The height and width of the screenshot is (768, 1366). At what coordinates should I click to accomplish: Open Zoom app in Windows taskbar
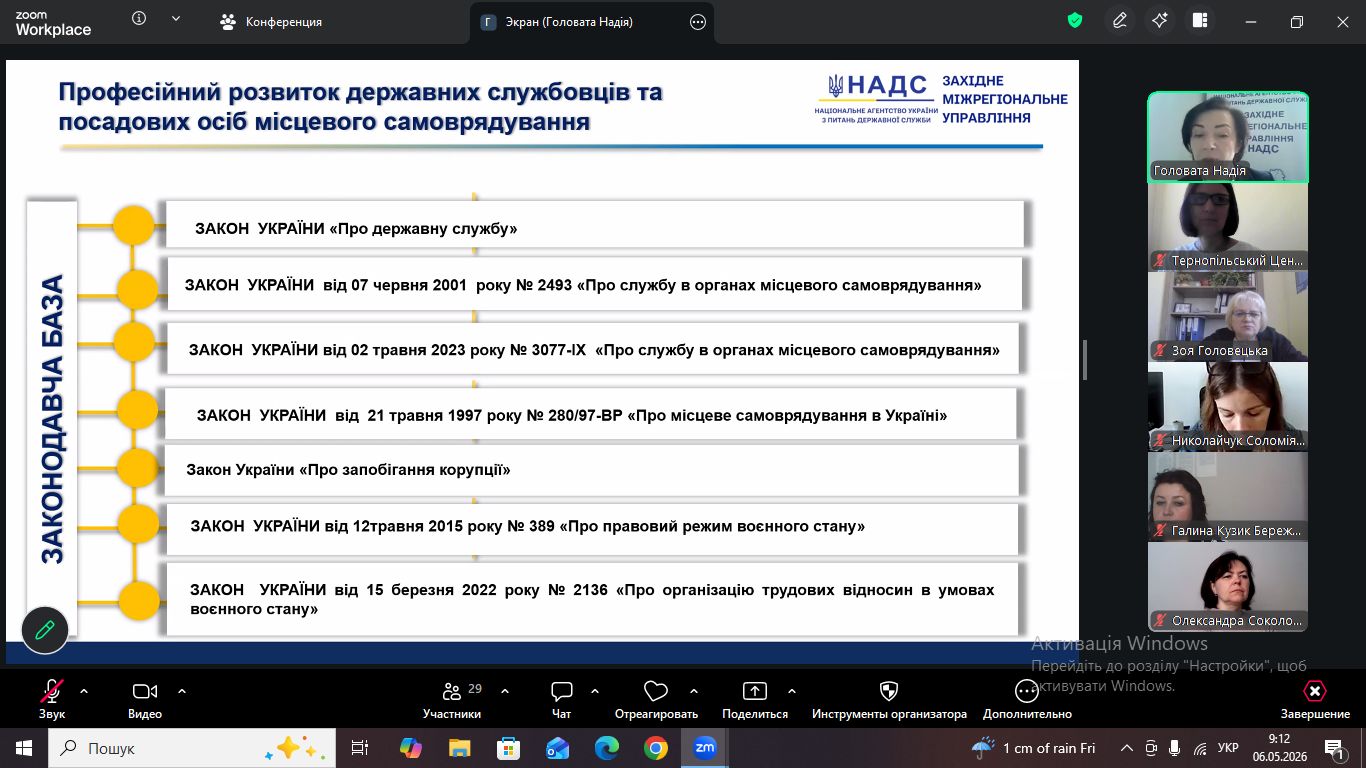705,748
